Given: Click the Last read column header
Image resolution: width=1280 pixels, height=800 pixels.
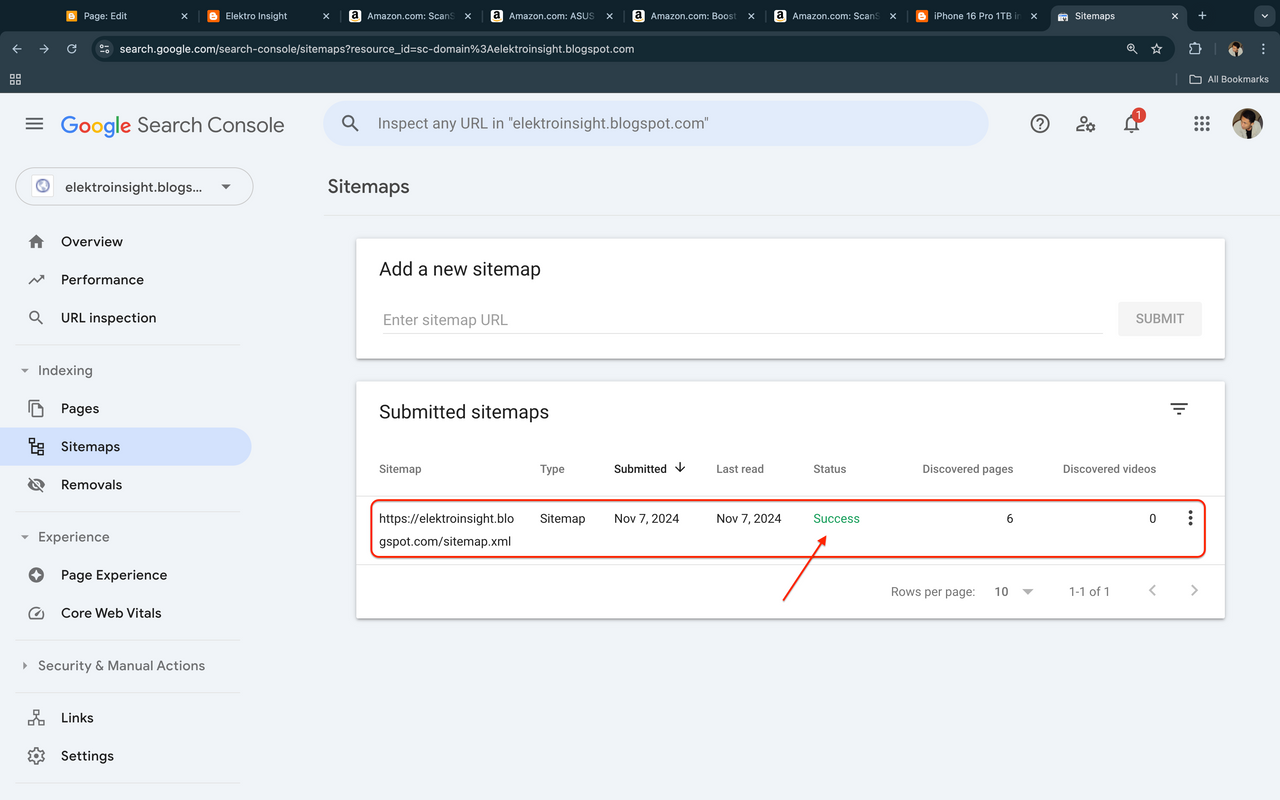Looking at the screenshot, I should click(740, 469).
